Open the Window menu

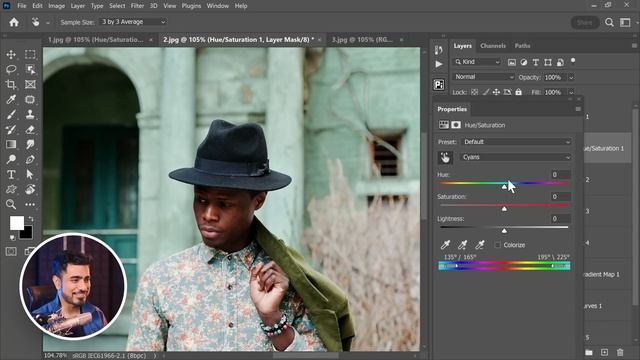click(217, 6)
